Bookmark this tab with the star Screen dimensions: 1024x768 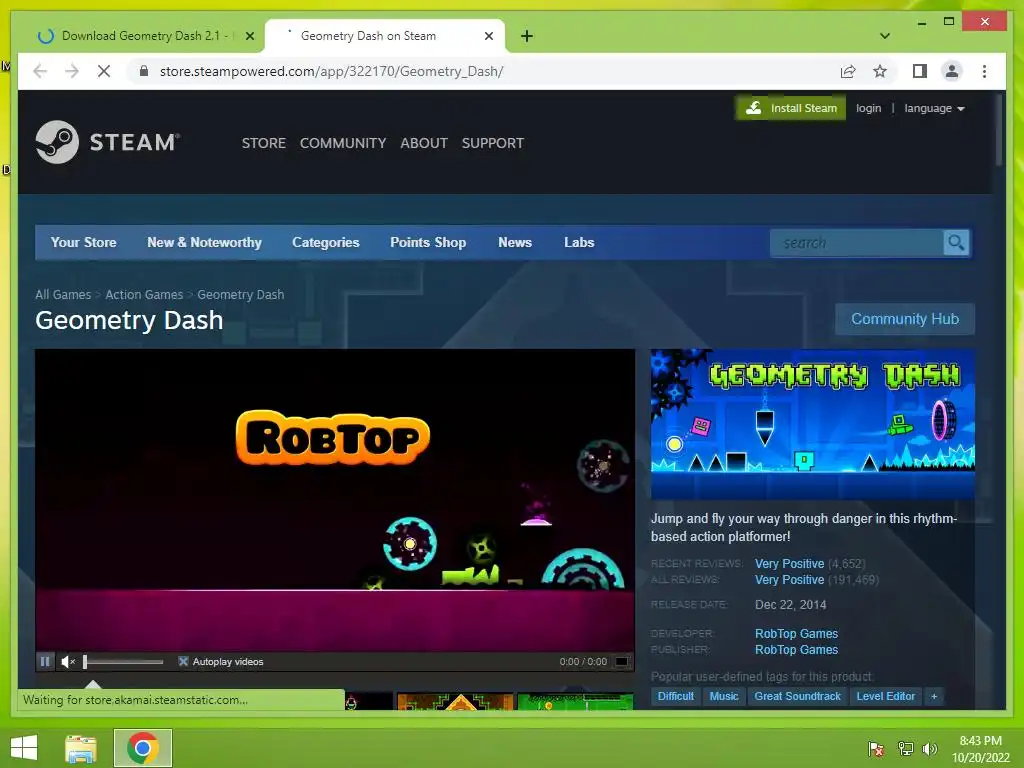pyautogui.click(x=880, y=71)
